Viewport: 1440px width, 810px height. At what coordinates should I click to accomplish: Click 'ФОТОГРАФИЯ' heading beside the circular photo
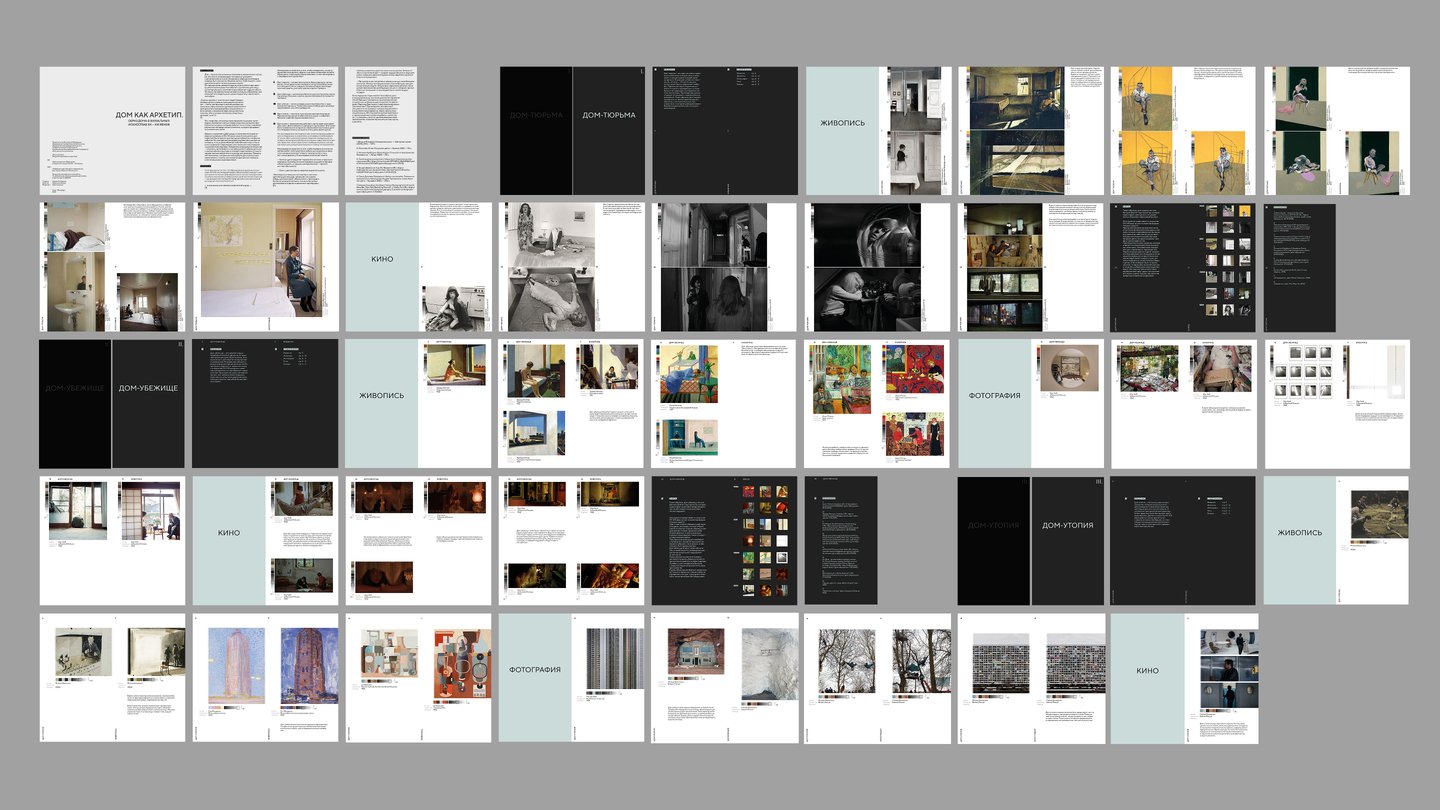pos(993,395)
